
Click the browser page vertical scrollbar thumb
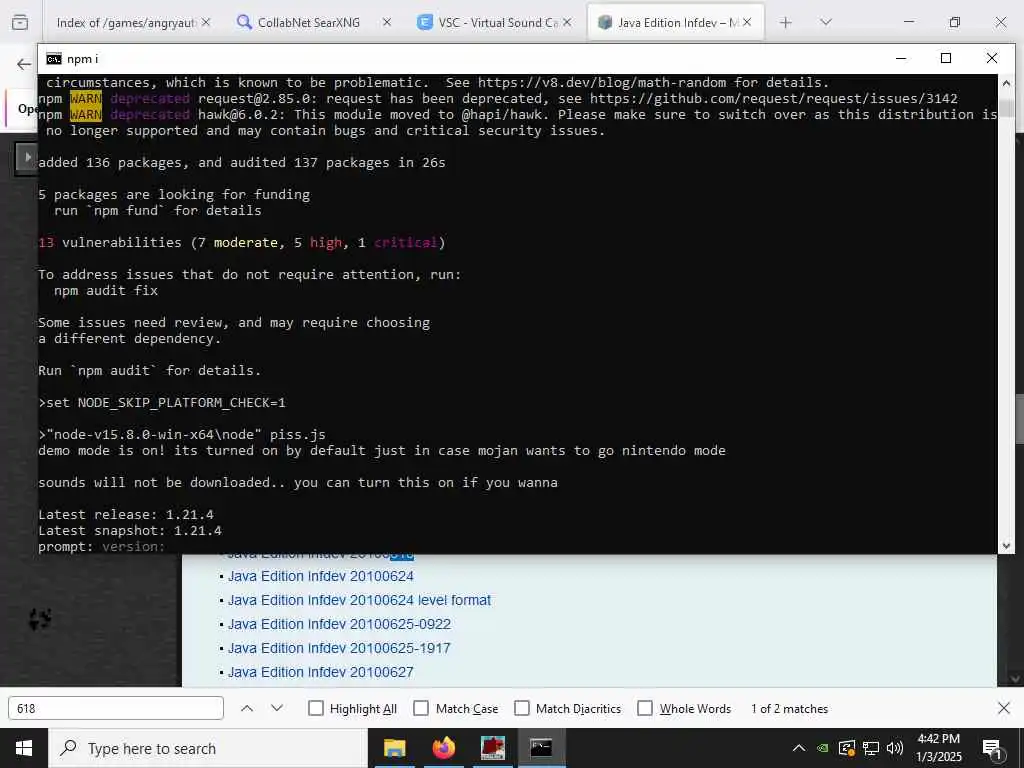tap(1019, 419)
